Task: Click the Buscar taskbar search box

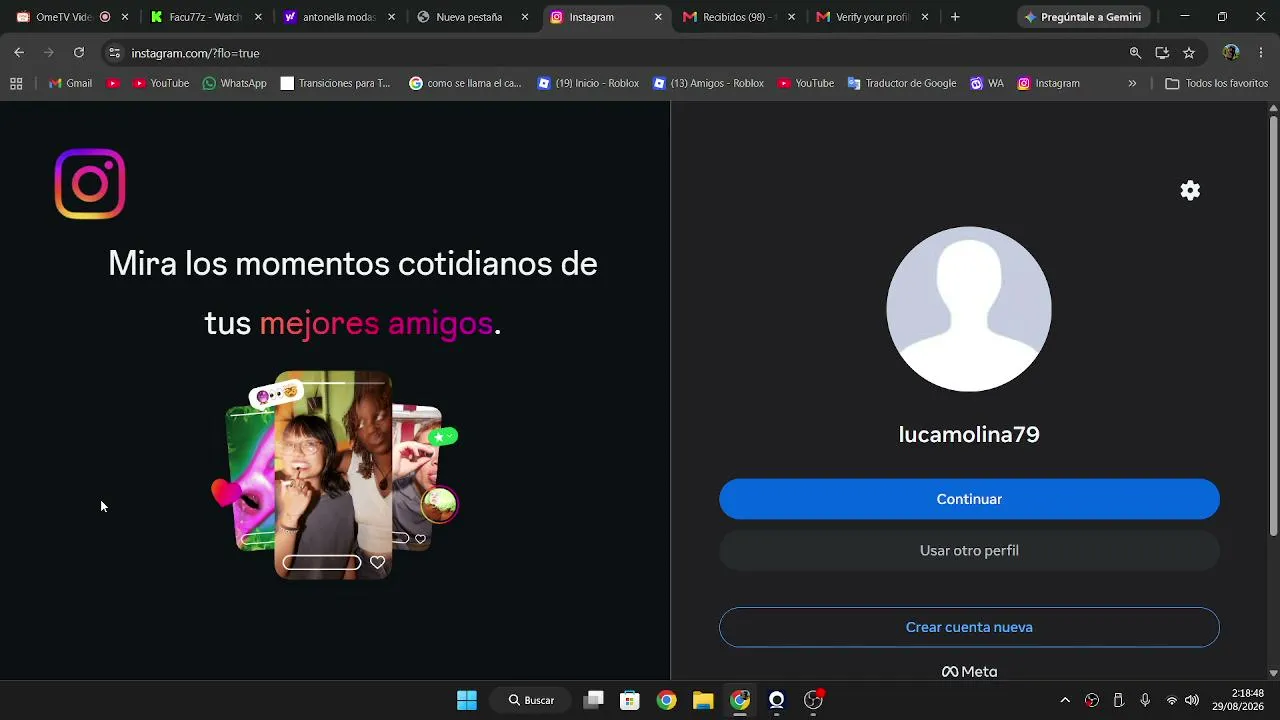Action: pos(530,700)
